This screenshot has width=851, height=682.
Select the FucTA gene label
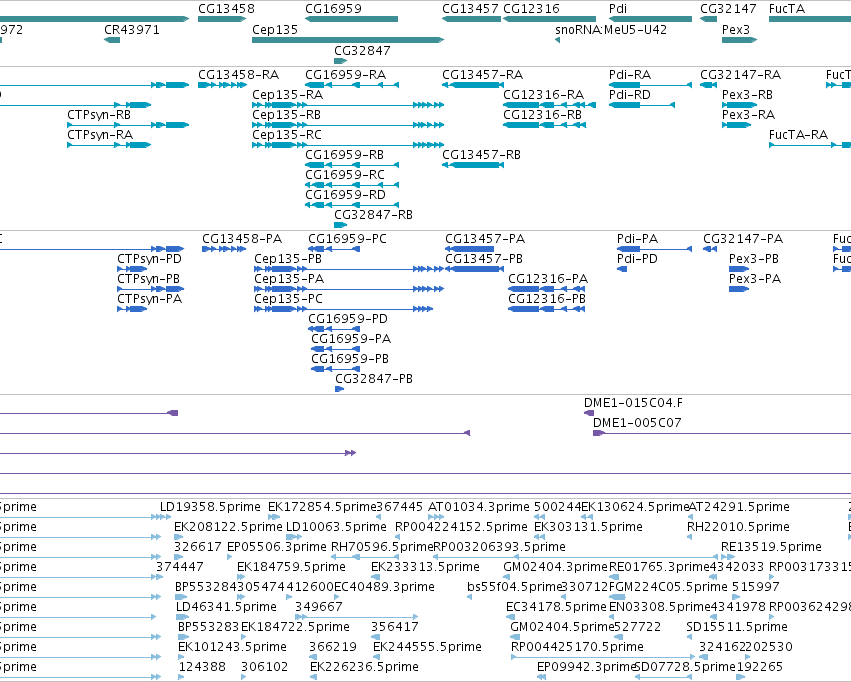pos(787,9)
